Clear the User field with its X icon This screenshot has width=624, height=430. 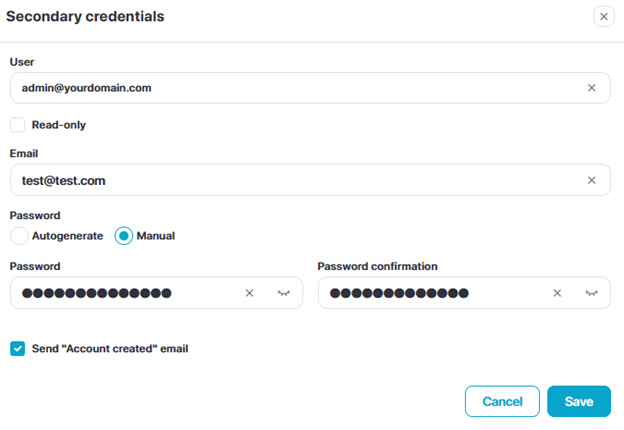click(x=591, y=88)
